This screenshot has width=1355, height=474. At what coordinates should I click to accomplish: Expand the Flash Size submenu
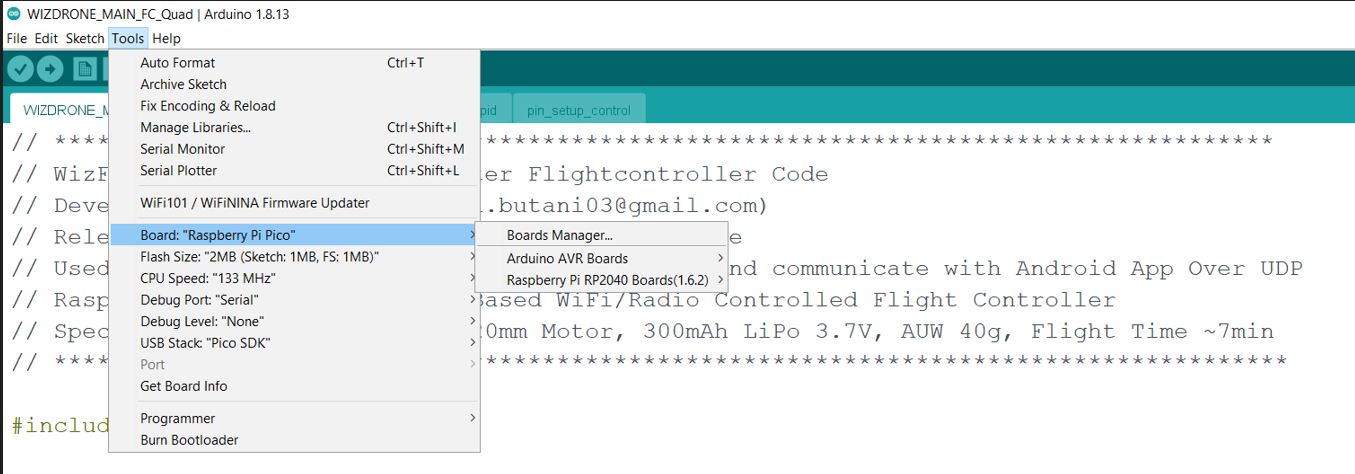tap(294, 257)
